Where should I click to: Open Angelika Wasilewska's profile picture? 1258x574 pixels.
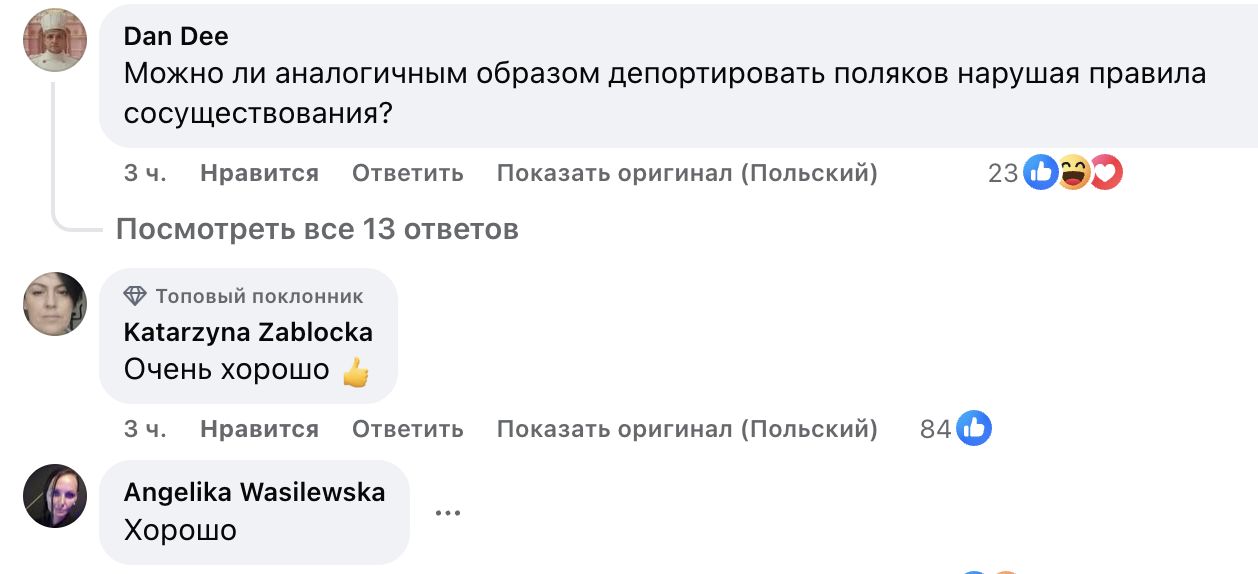coord(55,496)
